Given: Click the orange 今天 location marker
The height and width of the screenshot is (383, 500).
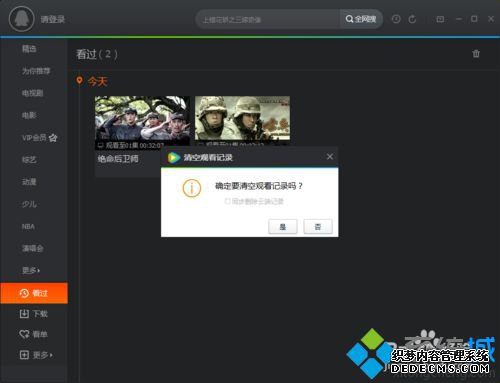Looking at the screenshot, I should 79,81.
